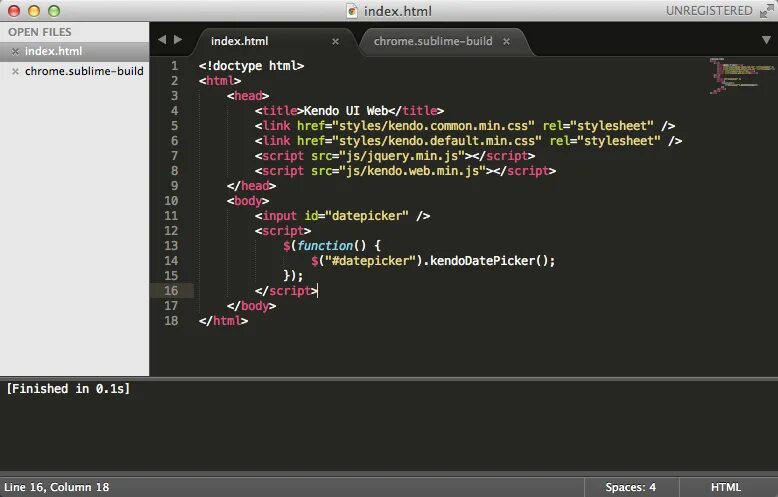
Task: Close chrome.sublime-build tab with its x icon
Action: [506, 42]
